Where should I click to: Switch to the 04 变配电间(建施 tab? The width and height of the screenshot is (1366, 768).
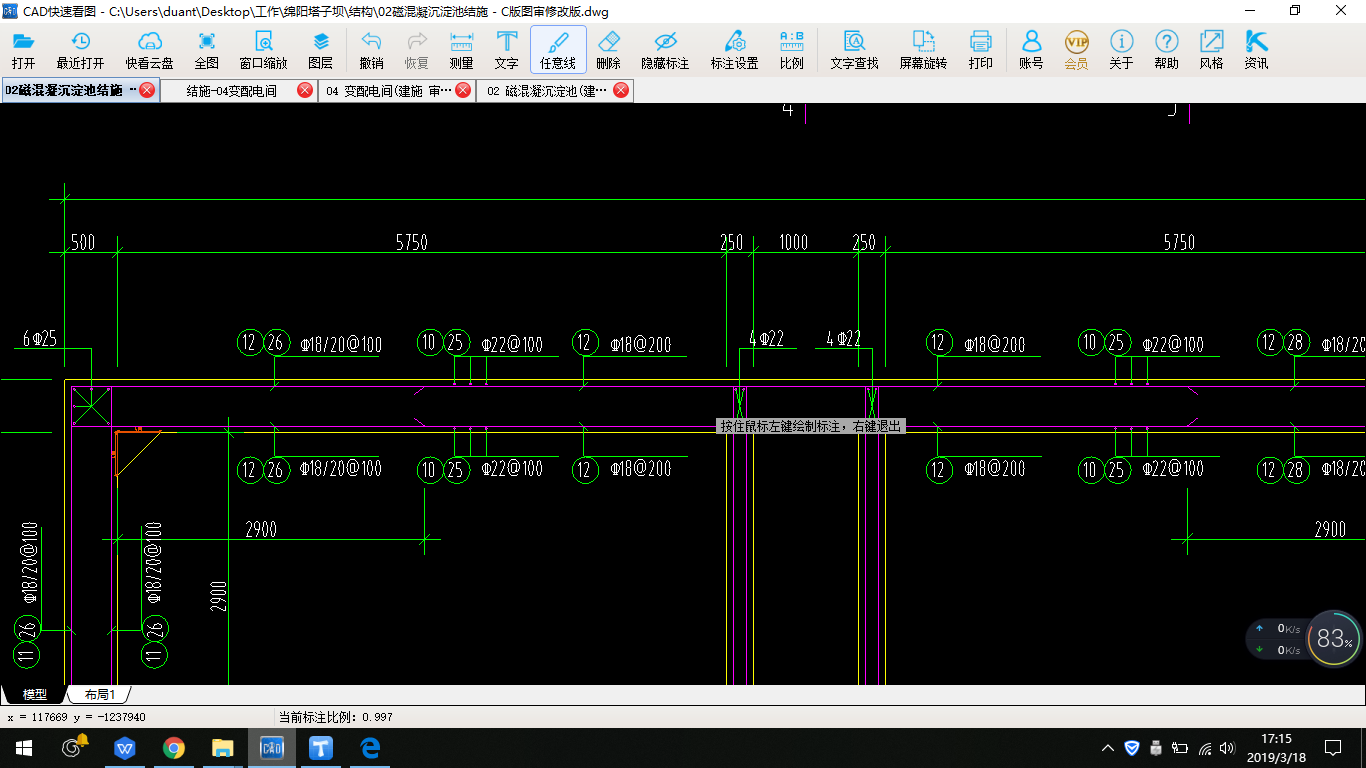388,90
